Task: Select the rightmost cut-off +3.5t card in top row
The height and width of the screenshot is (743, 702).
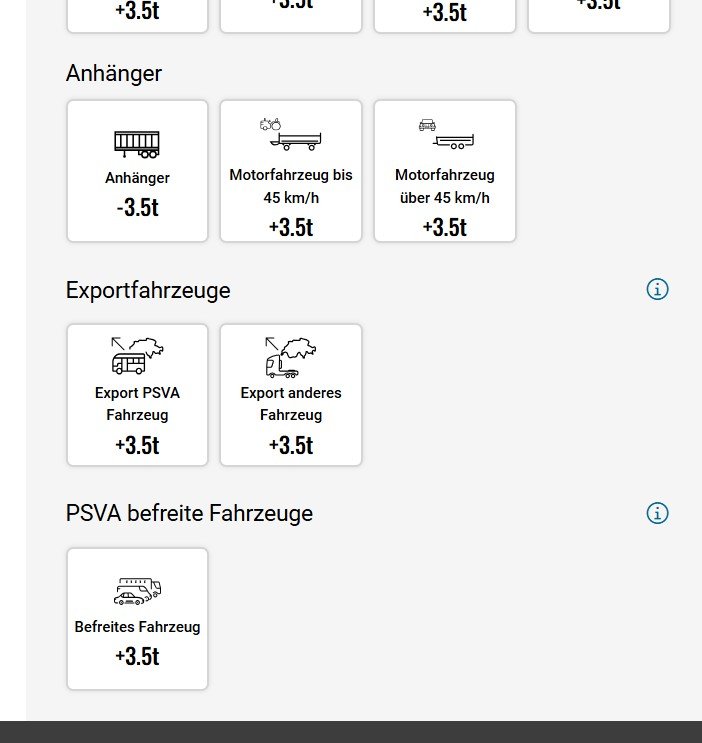Action: pos(599,16)
